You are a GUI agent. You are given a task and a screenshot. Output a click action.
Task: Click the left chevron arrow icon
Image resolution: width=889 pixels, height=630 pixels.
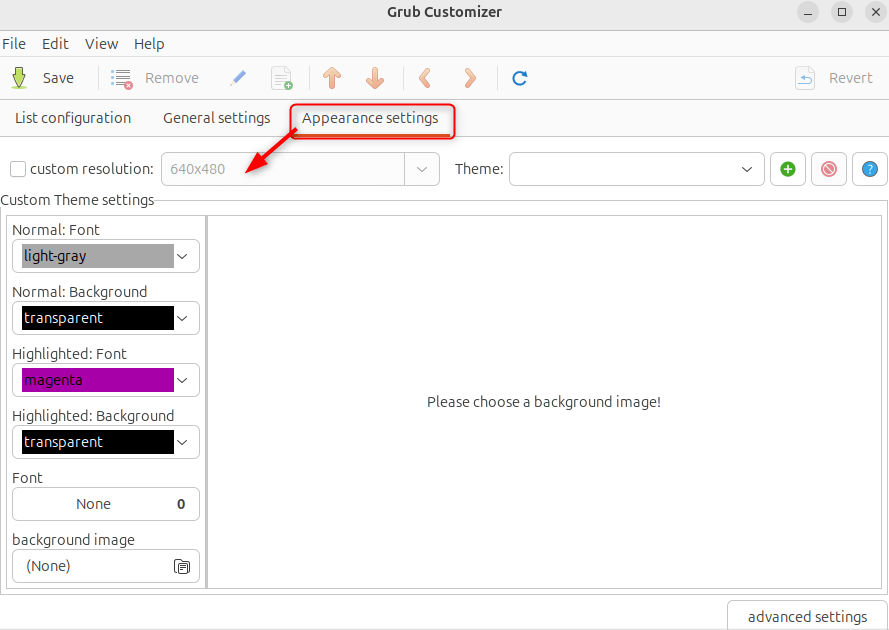click(x=425, y=78)
